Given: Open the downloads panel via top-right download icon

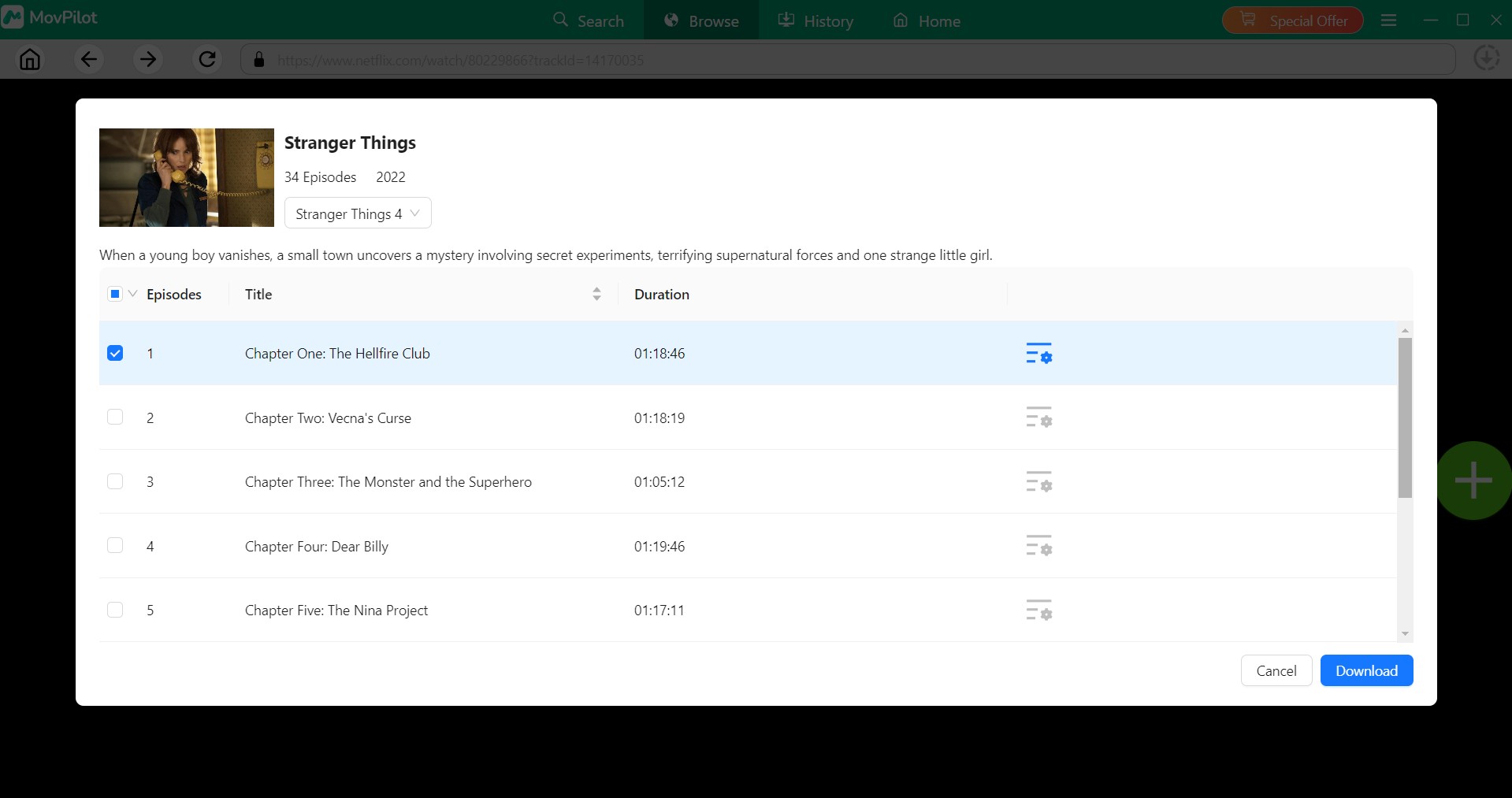Looking at the screenshot, I should [x=1486, y=58].
